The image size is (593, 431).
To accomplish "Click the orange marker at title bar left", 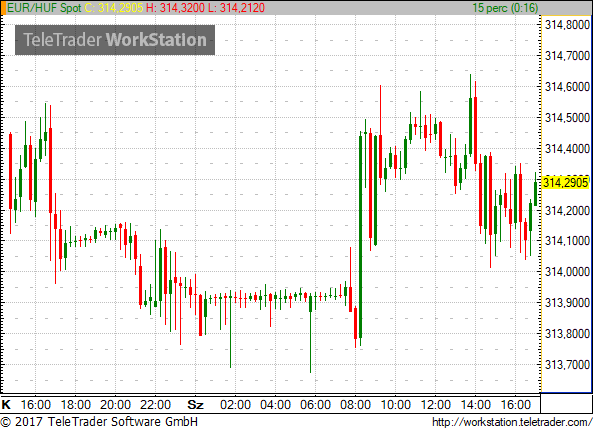I will (x=3, y=8).
